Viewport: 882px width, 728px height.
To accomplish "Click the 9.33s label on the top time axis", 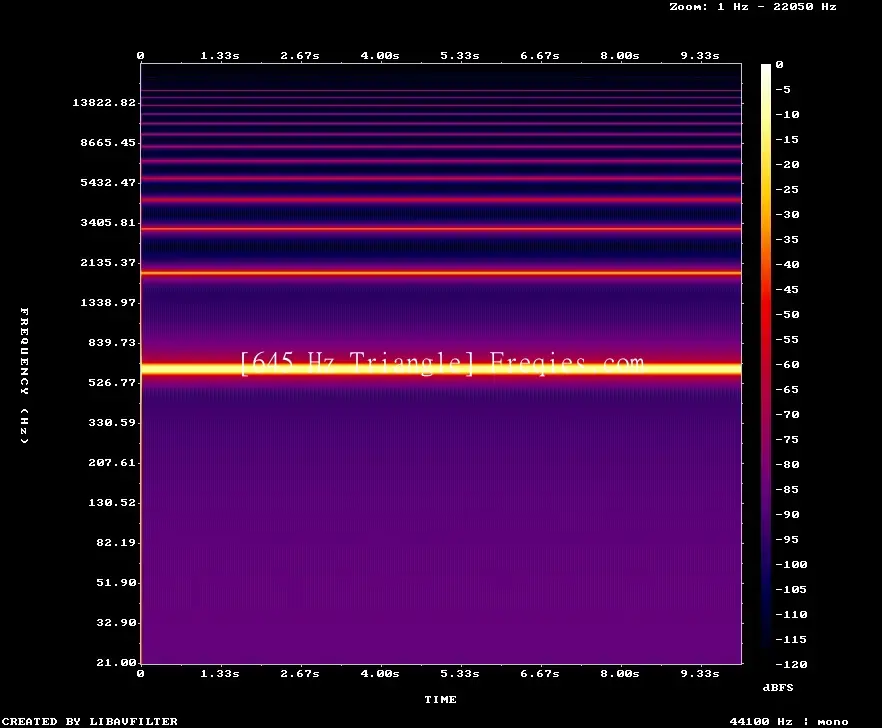I will click(700, 56).
